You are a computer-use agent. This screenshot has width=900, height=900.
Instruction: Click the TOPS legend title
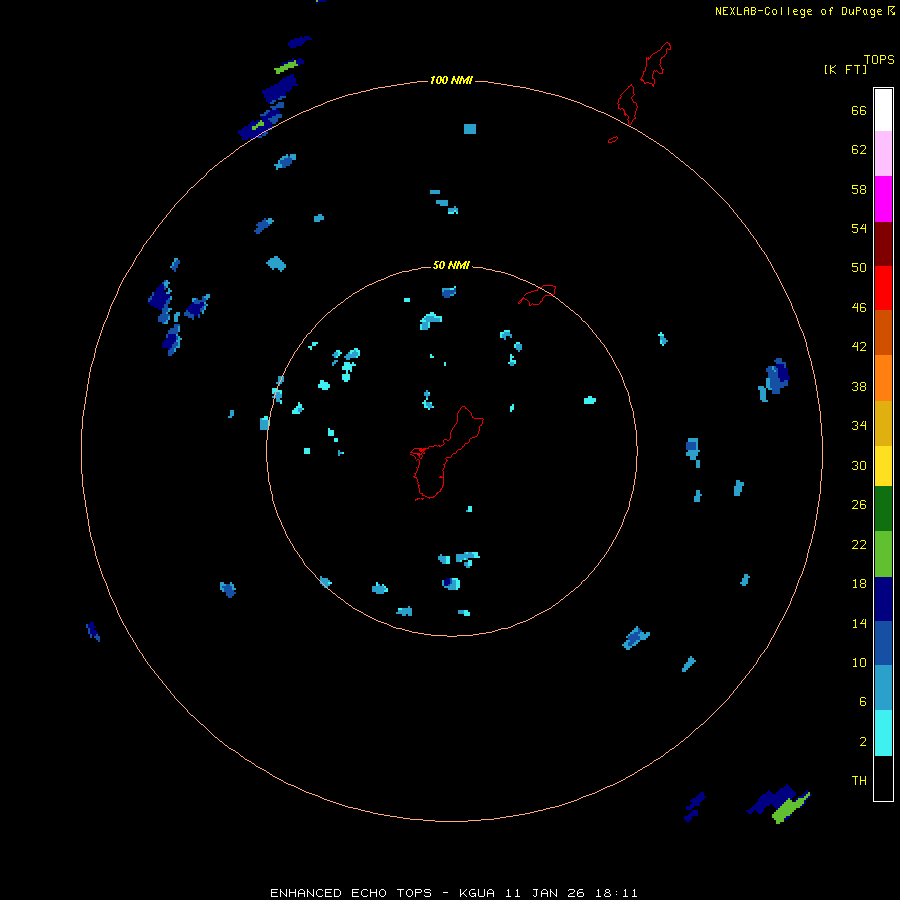pos(879,59)
